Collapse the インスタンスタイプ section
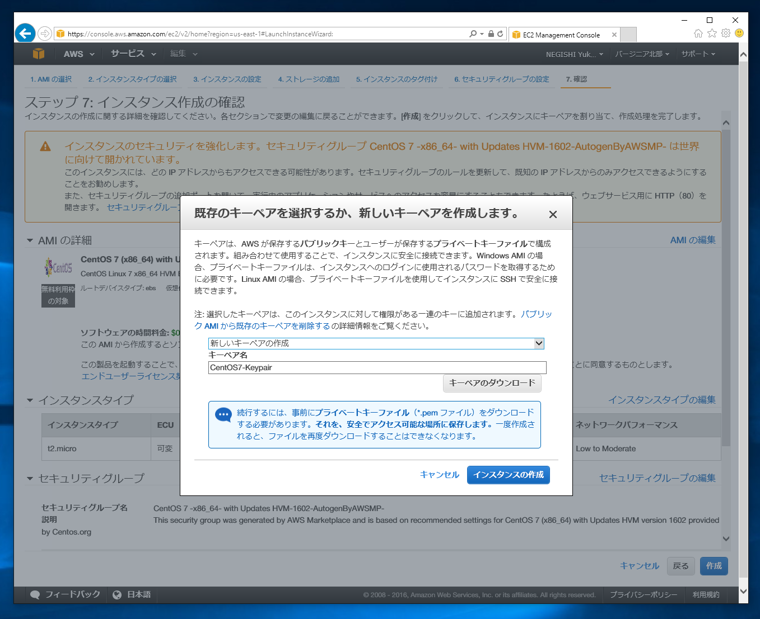This screenshot has height=619, width=760. tap(30, 400)
